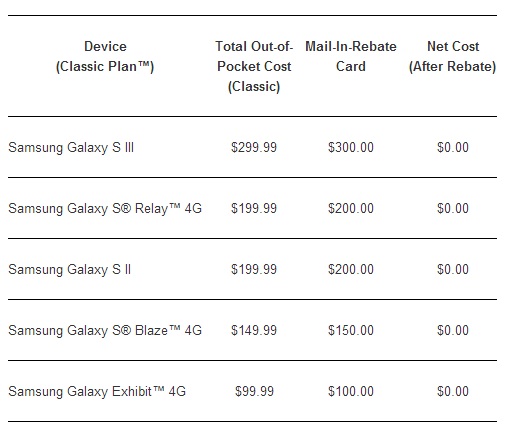Viewport: 516px width, 432px height.
Task: Select the Samsung Galaxy S Relay 4G name
Action: [x=105, y=208]
